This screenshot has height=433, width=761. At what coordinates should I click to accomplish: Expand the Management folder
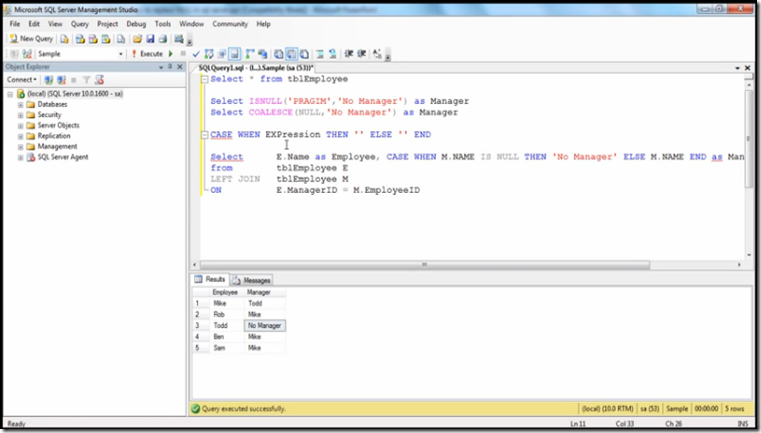20,147
